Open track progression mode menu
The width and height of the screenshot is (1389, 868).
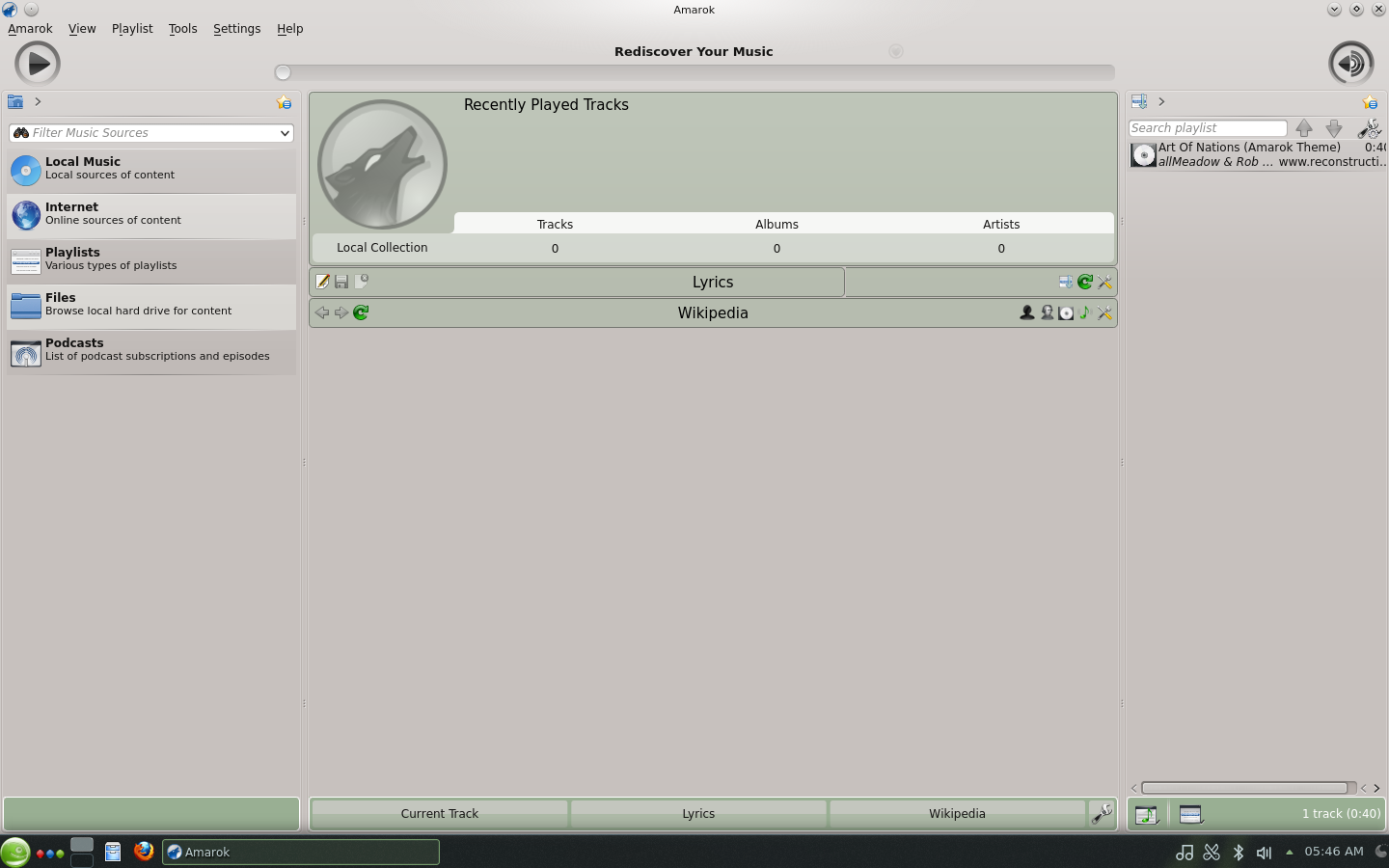1147,815
